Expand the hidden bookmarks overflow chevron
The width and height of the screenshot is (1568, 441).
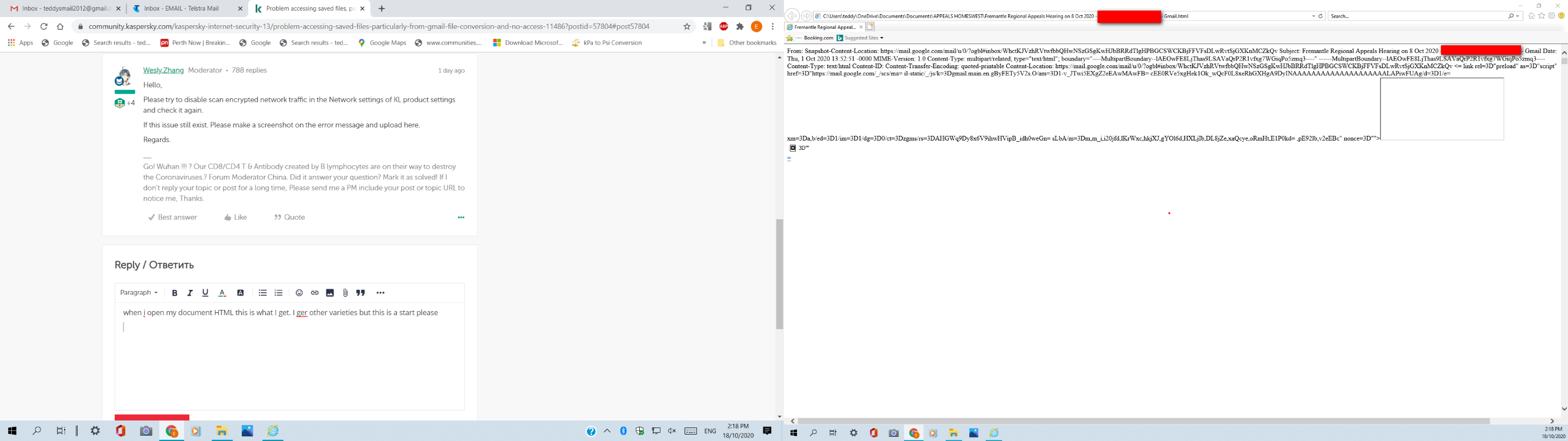pyautogui.click(x=704, y=42)
